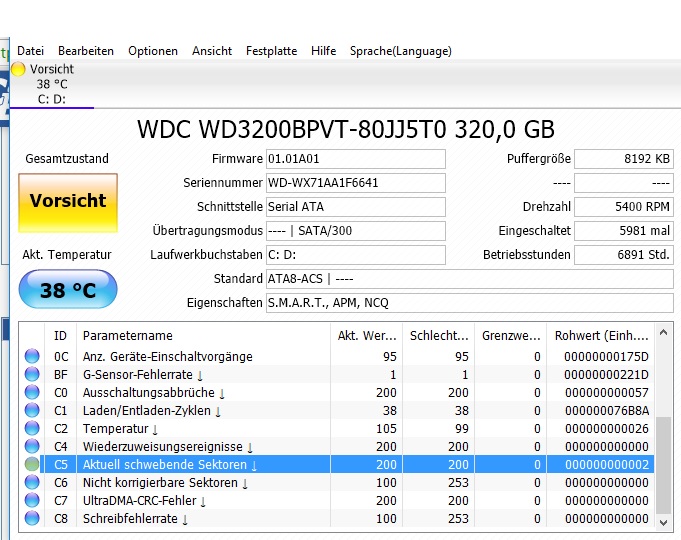Click blue status icon for Schreibfehlerrate

point(32,519)
